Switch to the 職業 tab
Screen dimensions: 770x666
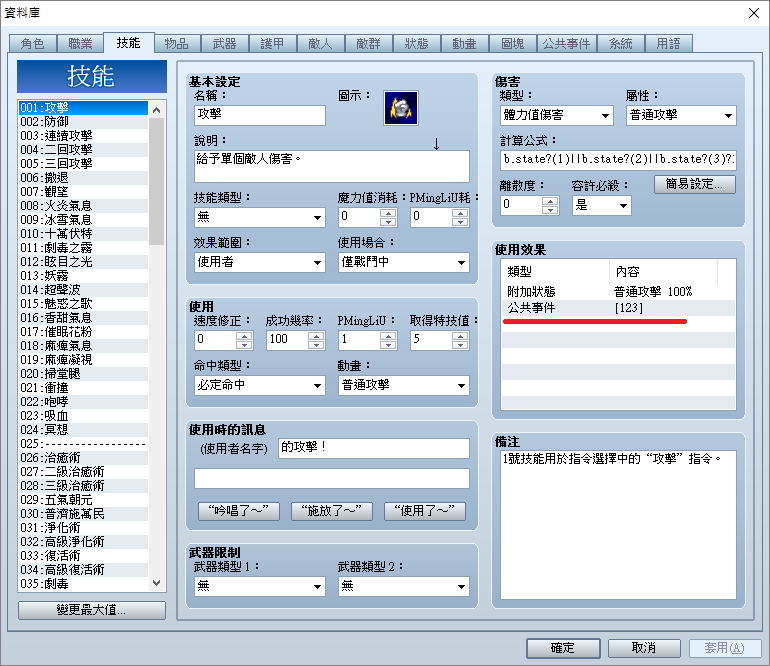pyautogui.click(x=81, y=44)
